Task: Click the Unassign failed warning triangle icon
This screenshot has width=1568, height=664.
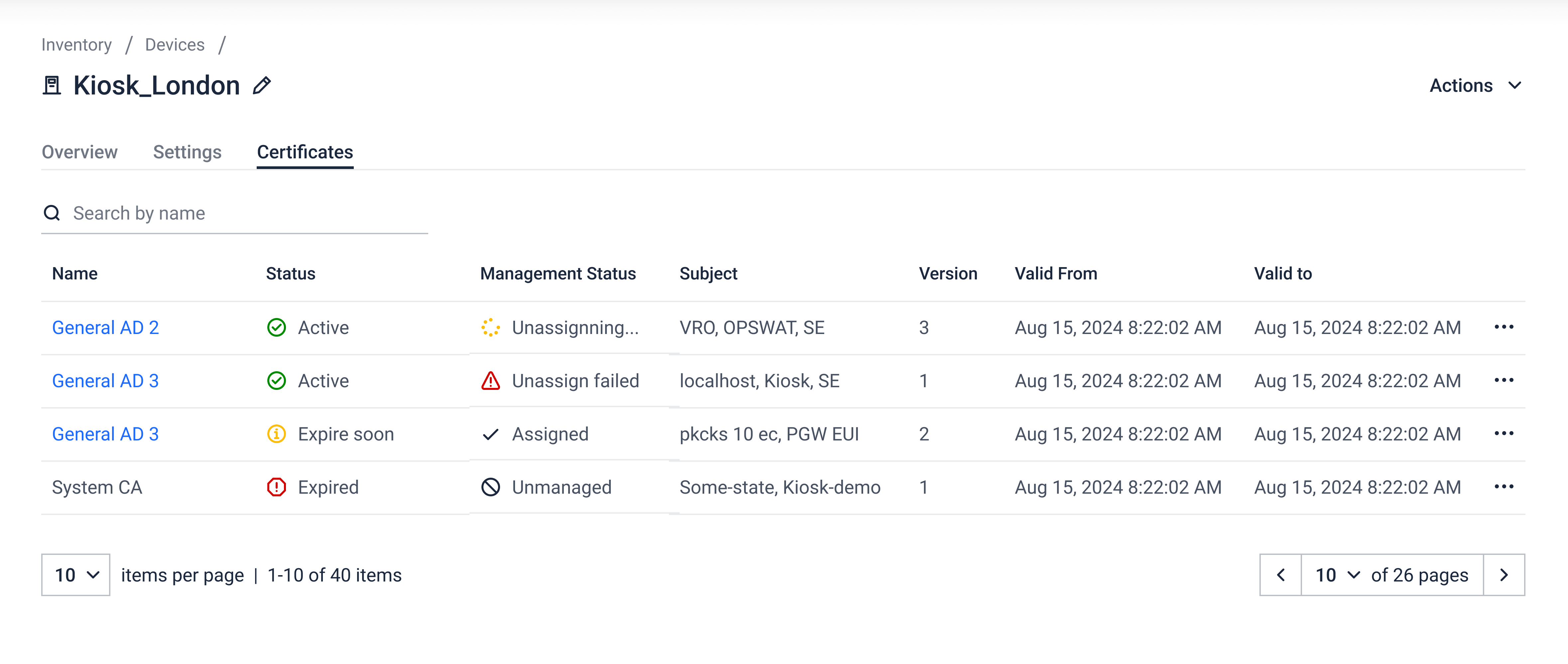Action: tap(491, 381)
